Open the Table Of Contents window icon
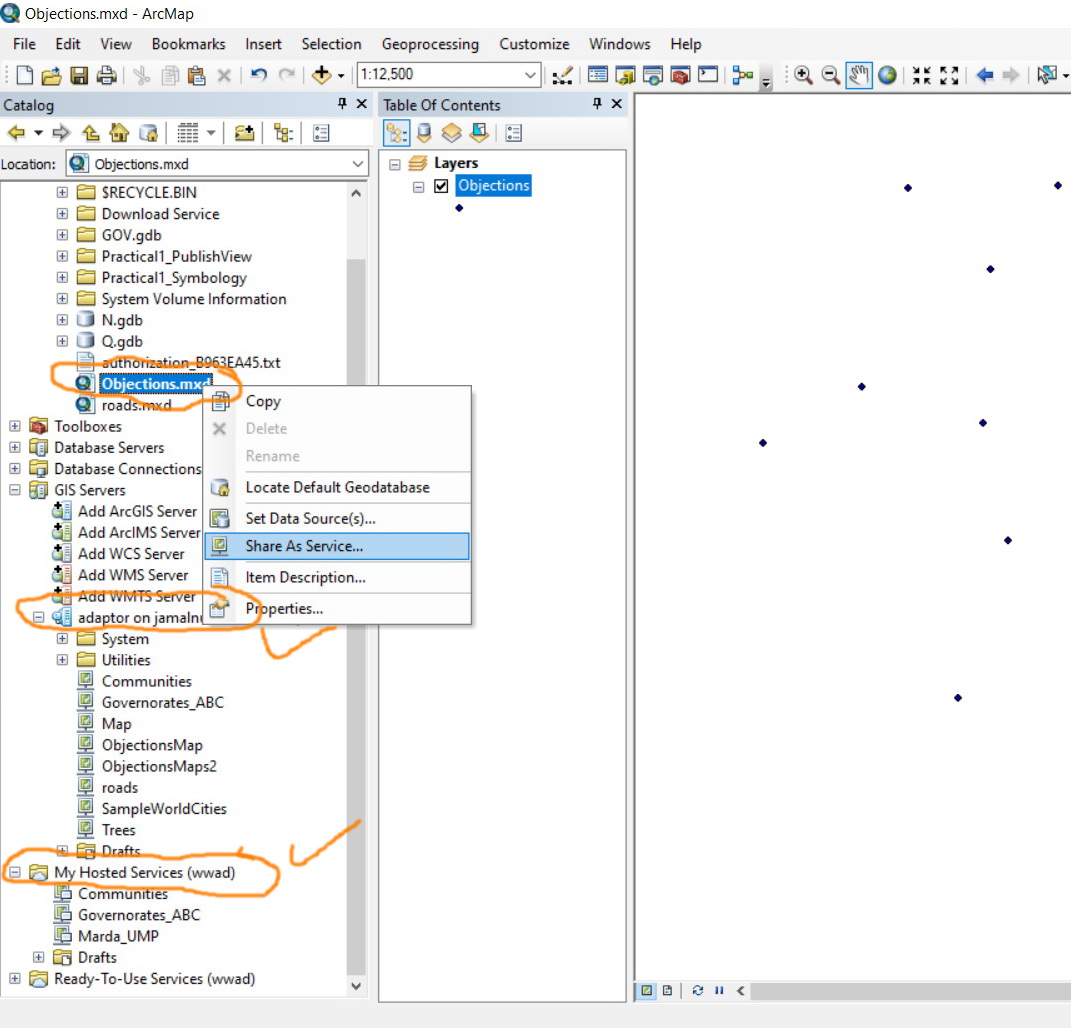This screenshot has width=1071, height=1028. click(598, 74)
